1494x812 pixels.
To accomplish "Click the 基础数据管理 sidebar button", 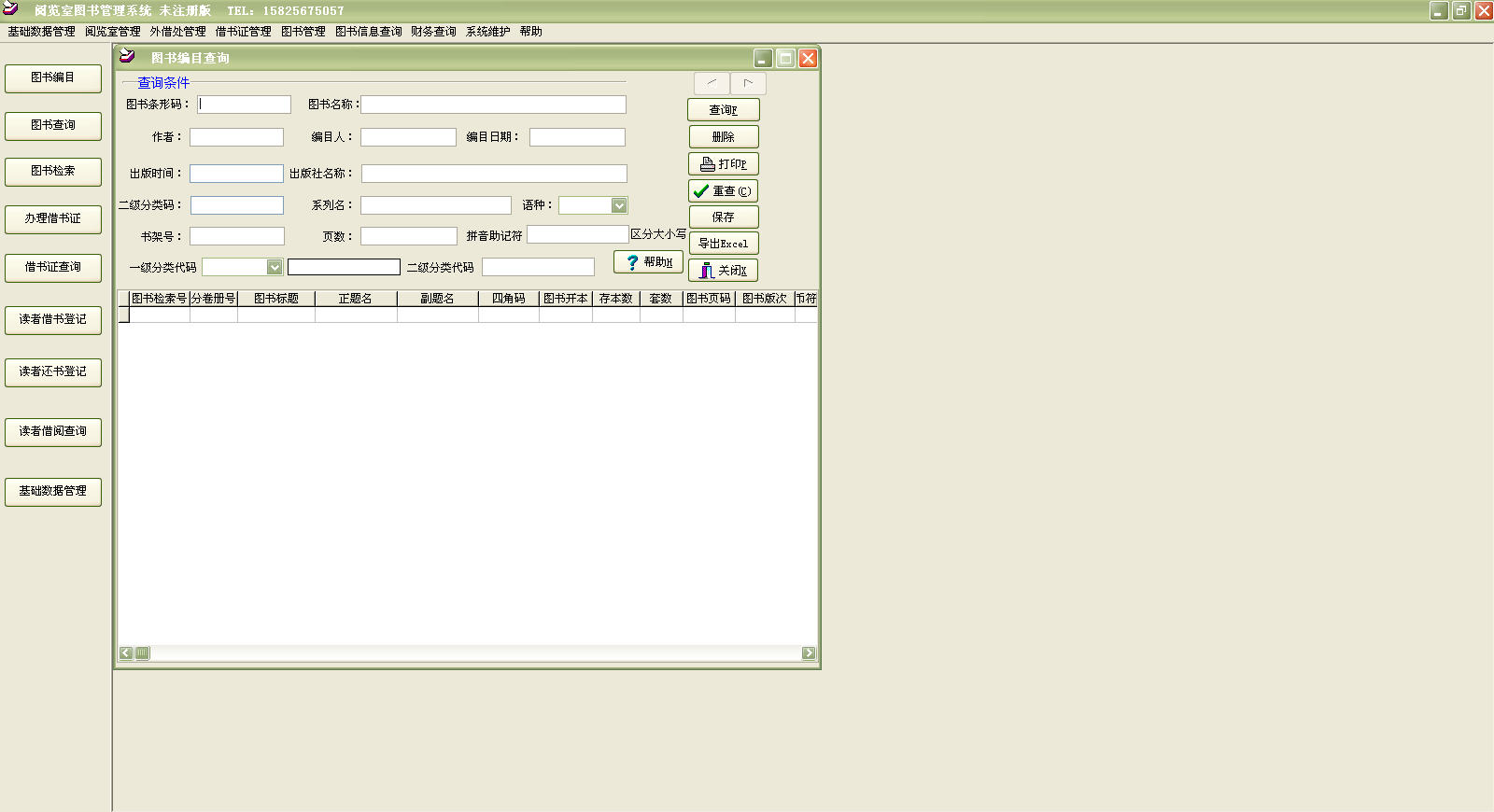I will pyautogui.click(x=53, y=492).
